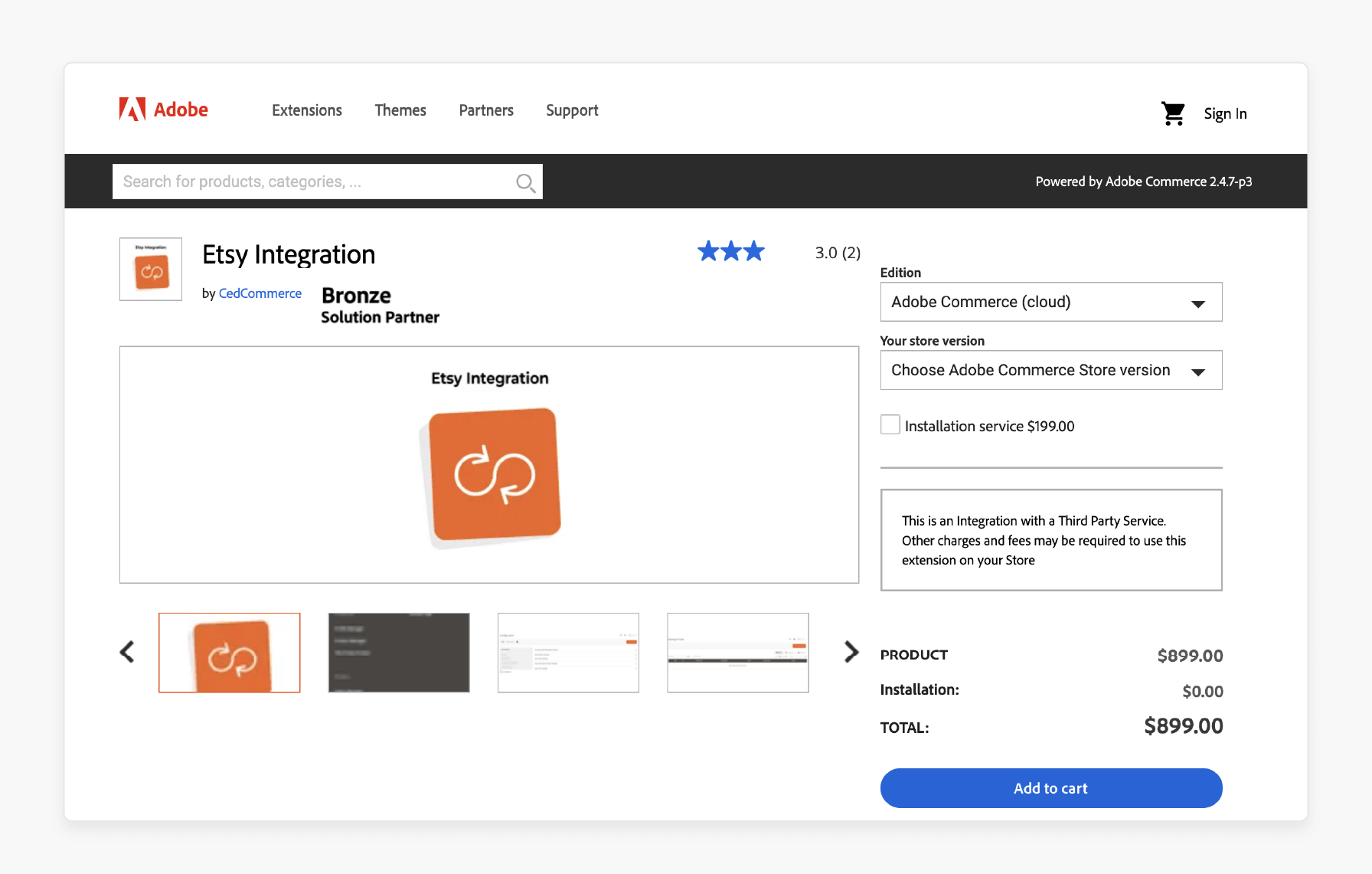Open the Extensions menu
The height and width of the screenshot is (874, 1372).
[307, 110]
